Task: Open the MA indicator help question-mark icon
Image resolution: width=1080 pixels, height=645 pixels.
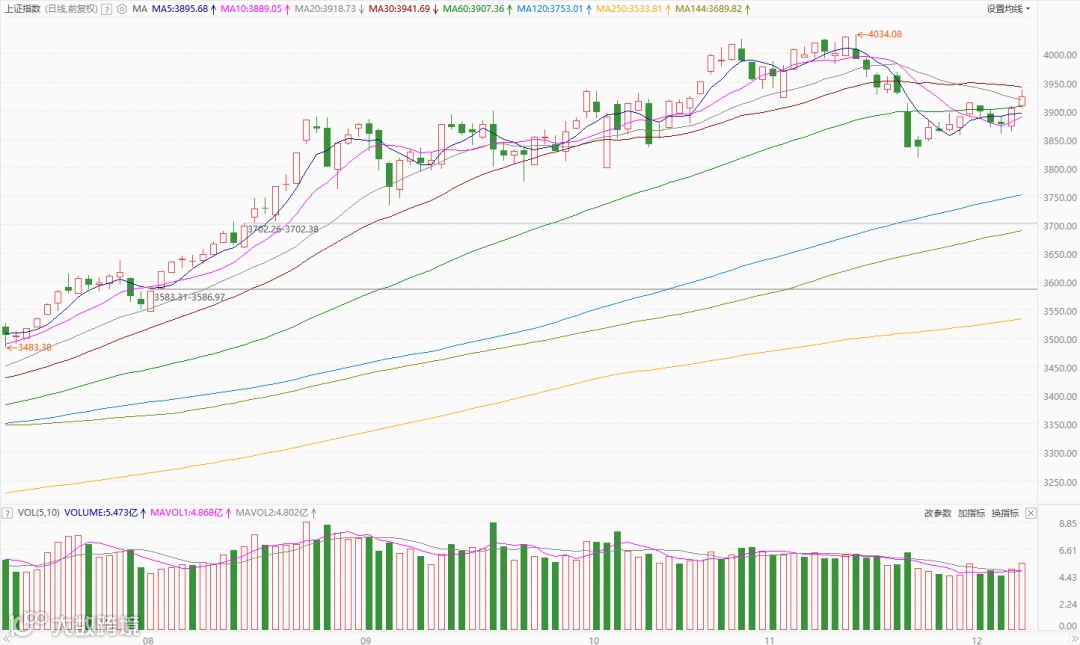Action: pyautogui.click(x=107, y=10)
